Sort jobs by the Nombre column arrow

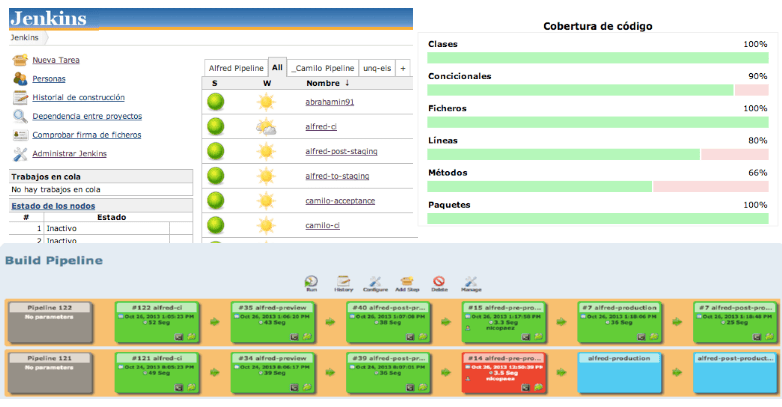[347, 83]
